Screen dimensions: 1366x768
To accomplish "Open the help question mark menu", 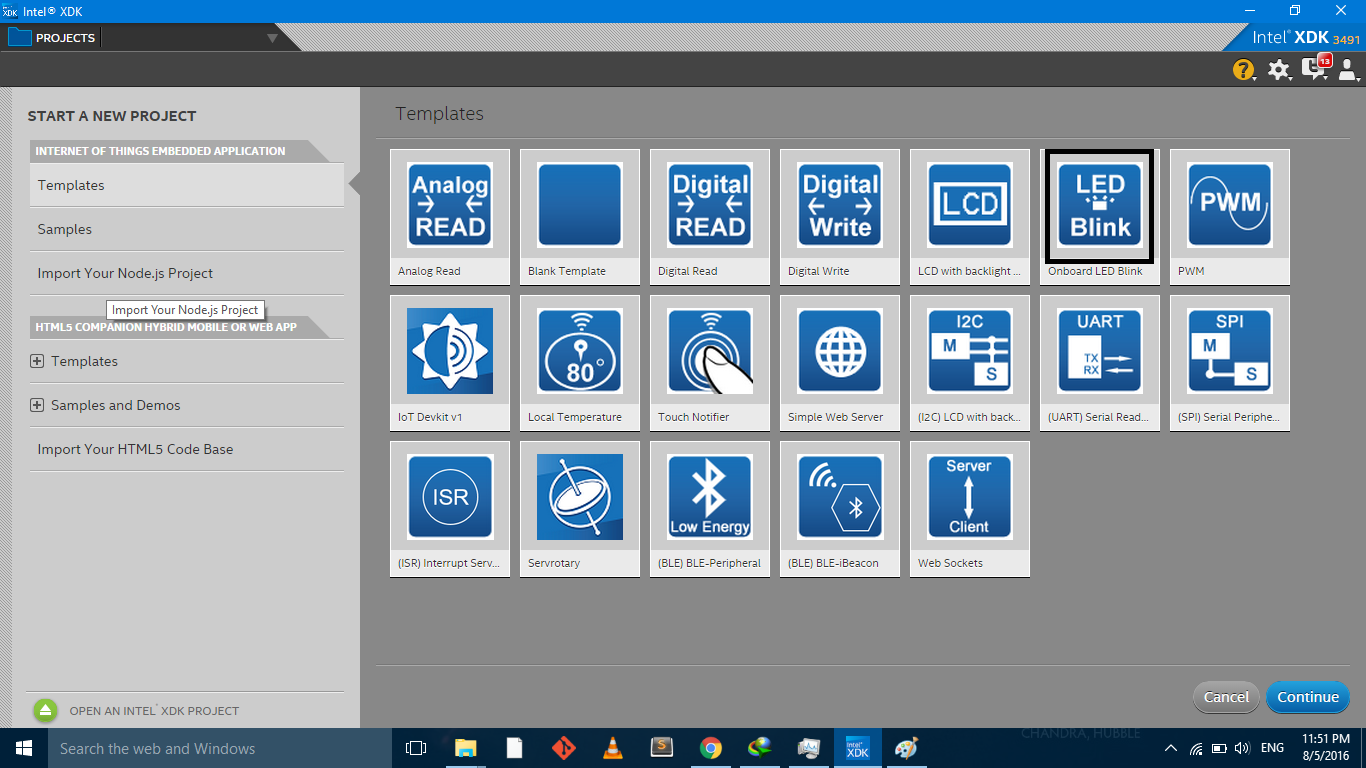I will click(1243, 70).
